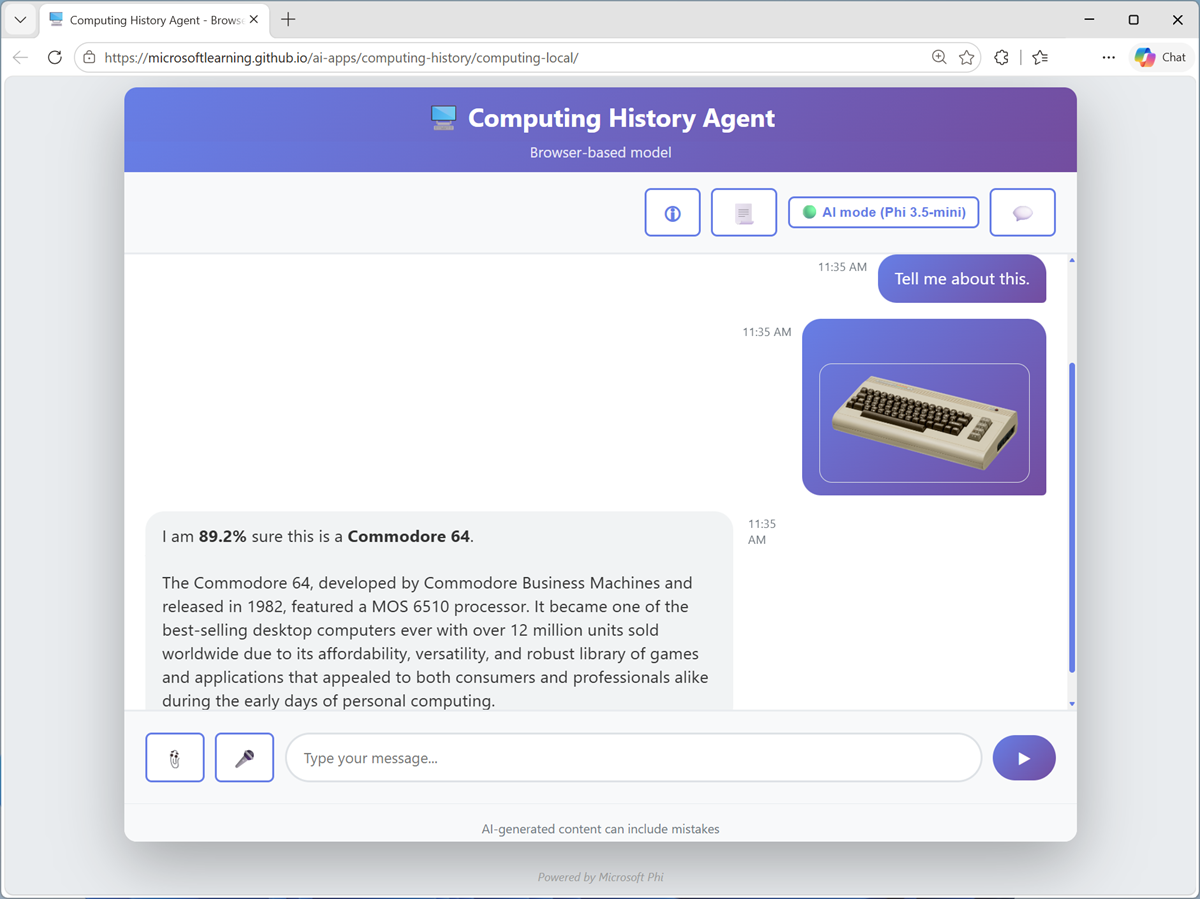
Task: Open the browser extensions puzzle icon
Action: (1001, 58)
